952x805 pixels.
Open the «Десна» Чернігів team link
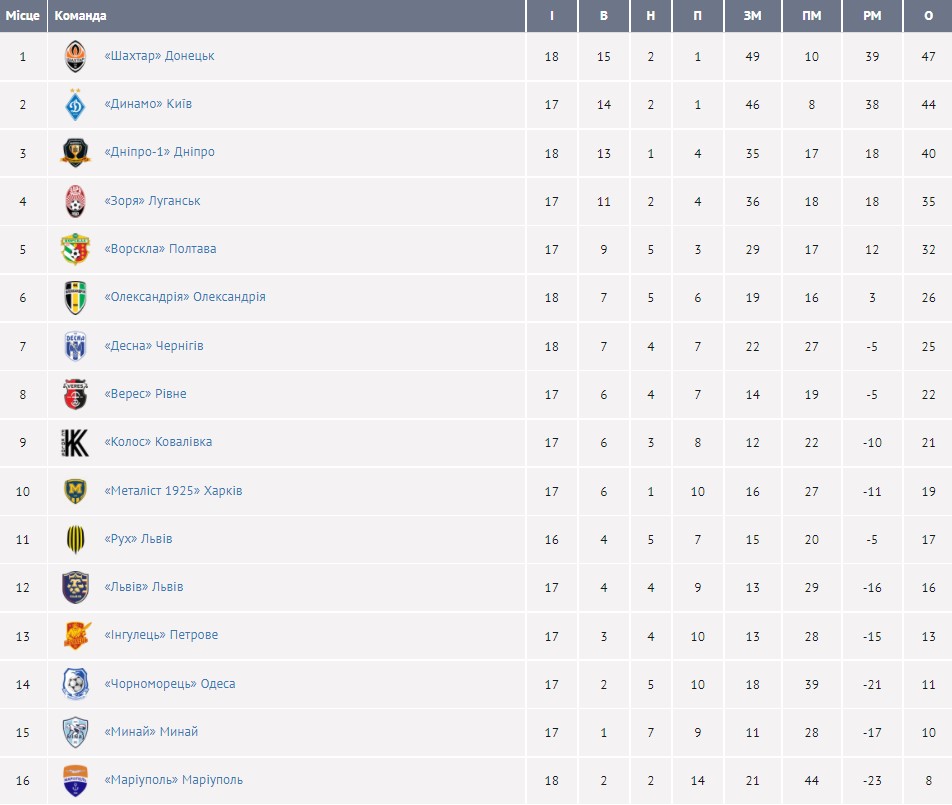[154, 346]
